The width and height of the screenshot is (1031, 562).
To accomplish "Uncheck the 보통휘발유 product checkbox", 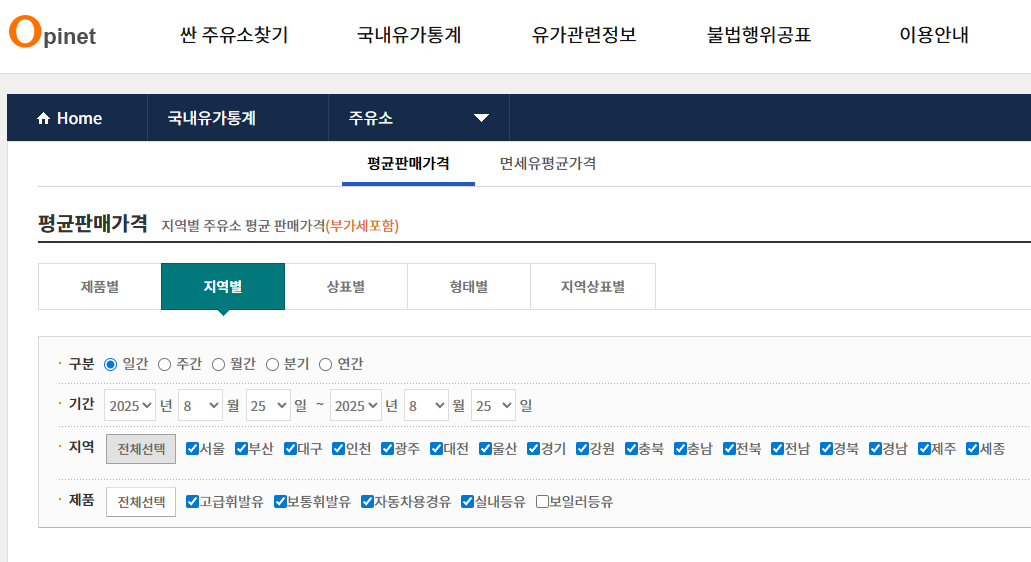I will 280,502.
